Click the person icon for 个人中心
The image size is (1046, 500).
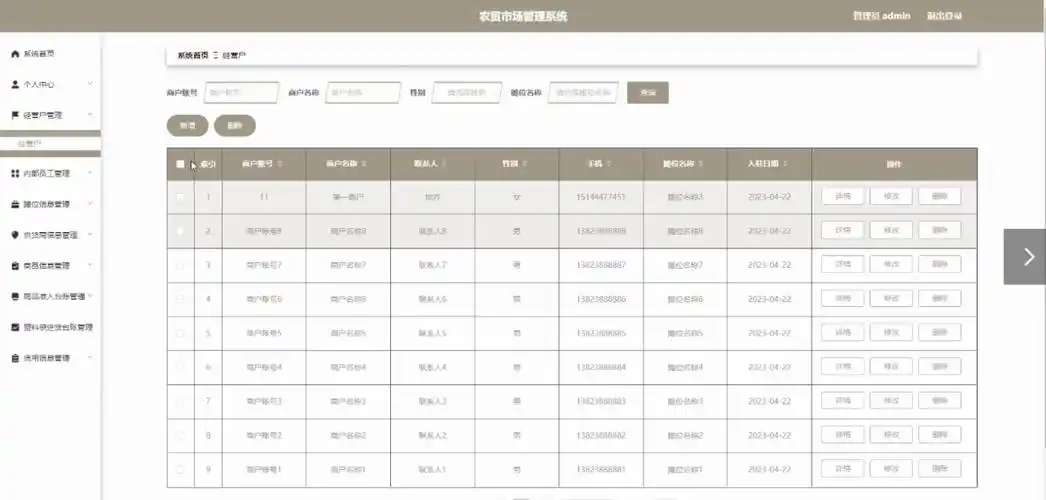[x=15, y=85]
